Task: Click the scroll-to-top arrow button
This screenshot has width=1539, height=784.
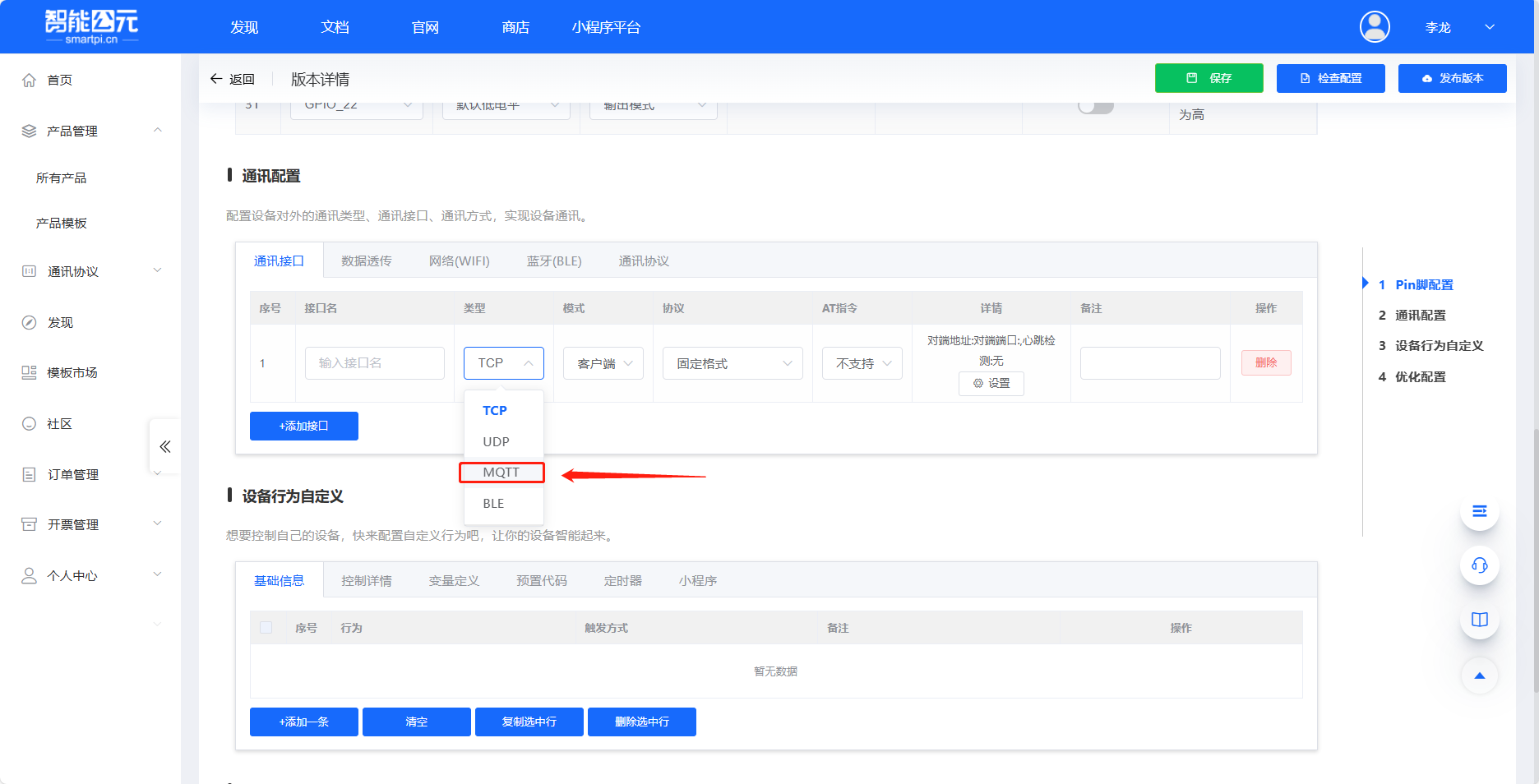Action: [x=1479, y=676]
